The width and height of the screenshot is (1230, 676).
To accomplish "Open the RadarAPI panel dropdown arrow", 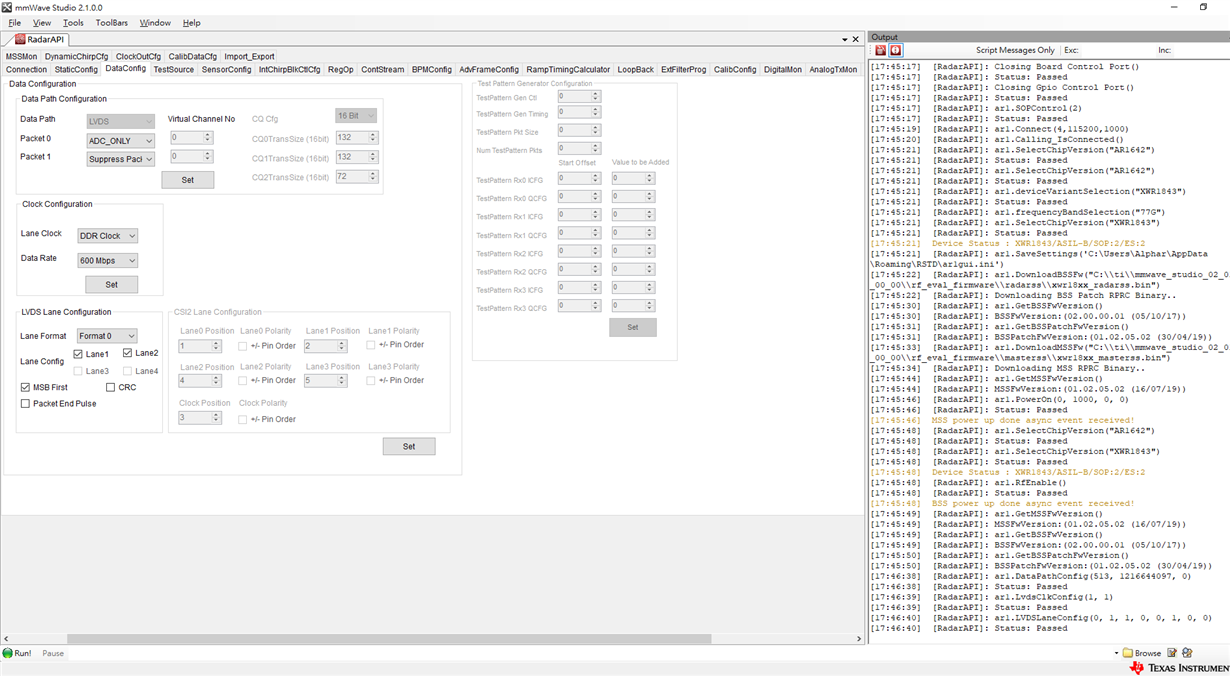I will tap(844, 40).
